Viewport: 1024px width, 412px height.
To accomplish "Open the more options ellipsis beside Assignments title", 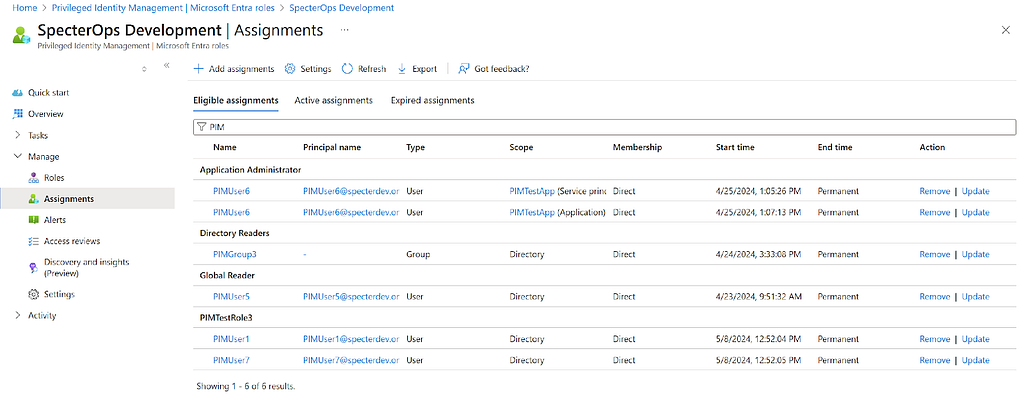I will click(x=345, y=30).
